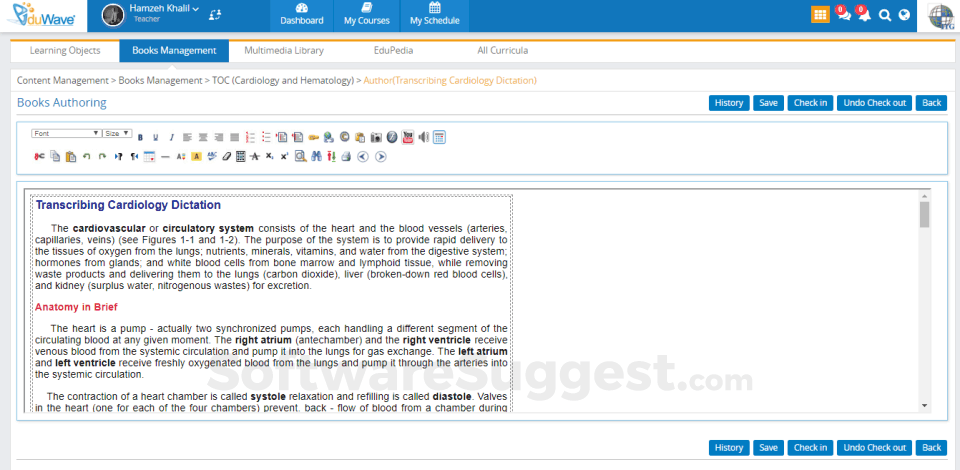Click top Save button
The height and width of the screenshot is (470, 960).
pyautogui.click(x=768, y=103)
